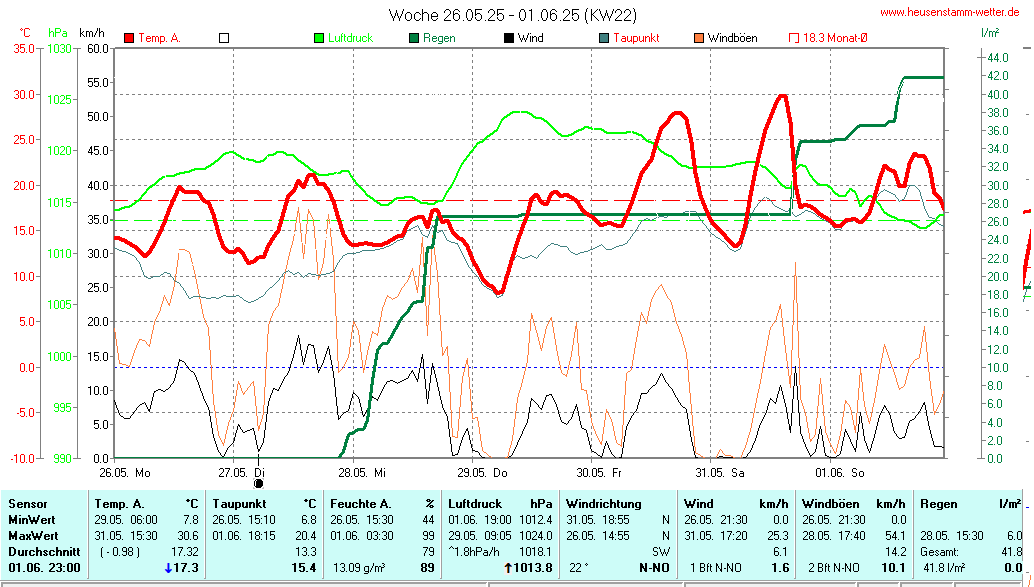This screenshot has width=1034, height=587.
Task: Click the chart title Woche 26.05.25 - 01.06.25
Action: coord(512,15)
